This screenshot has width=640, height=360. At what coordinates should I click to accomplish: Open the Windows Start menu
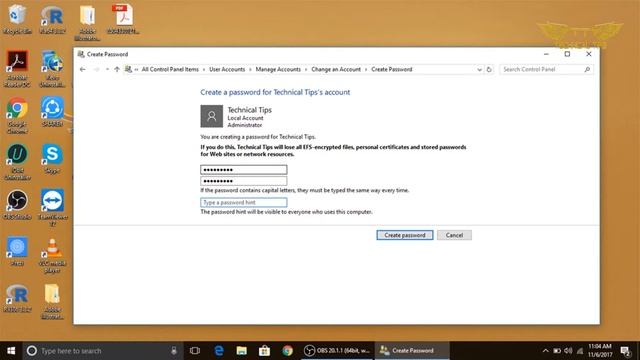pos(11,351)
